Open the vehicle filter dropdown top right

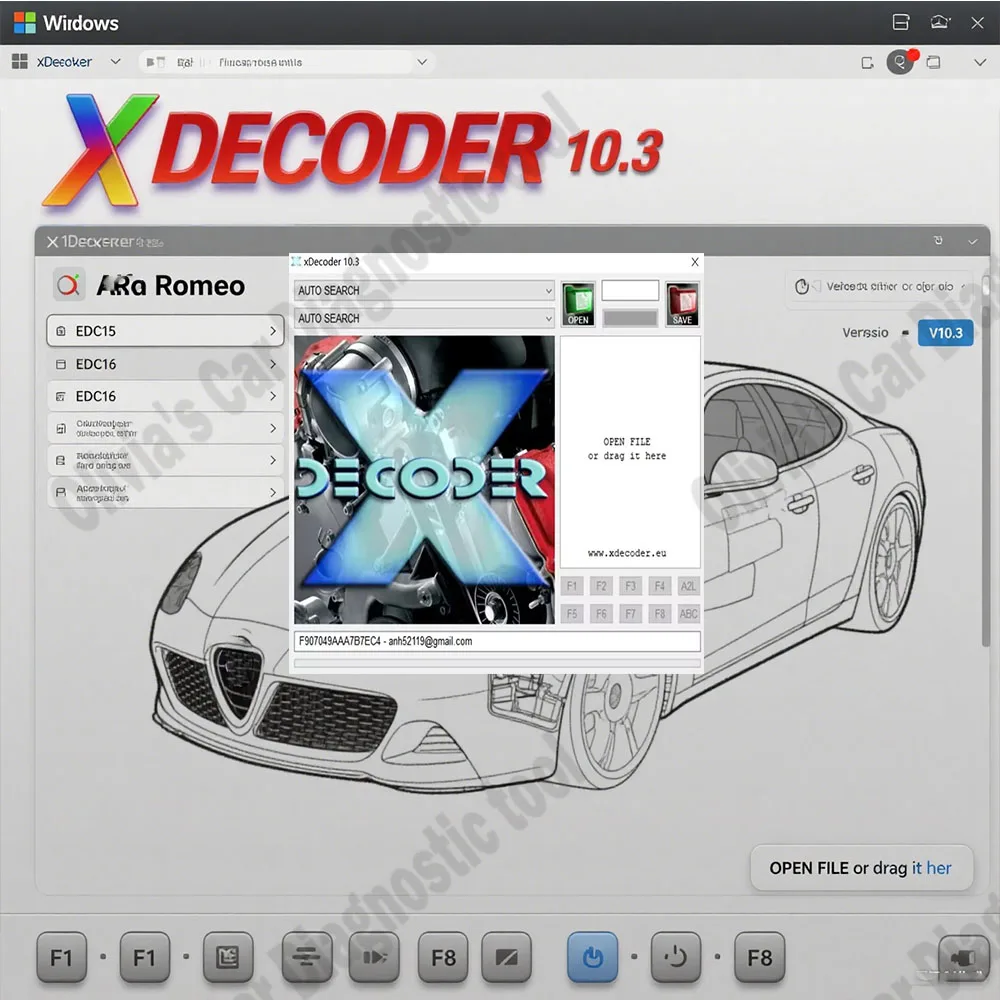881,287
